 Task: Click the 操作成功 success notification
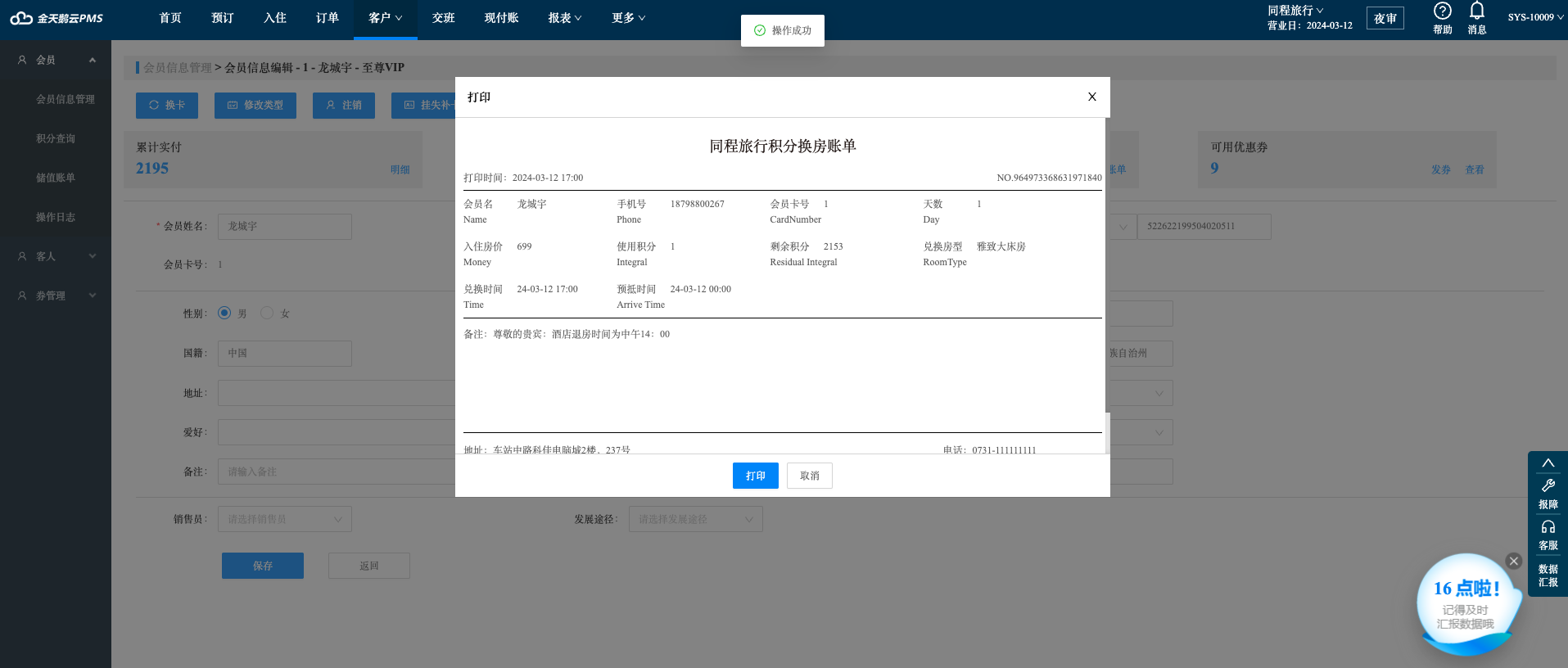pyautogui.click(x=783, y=30)
